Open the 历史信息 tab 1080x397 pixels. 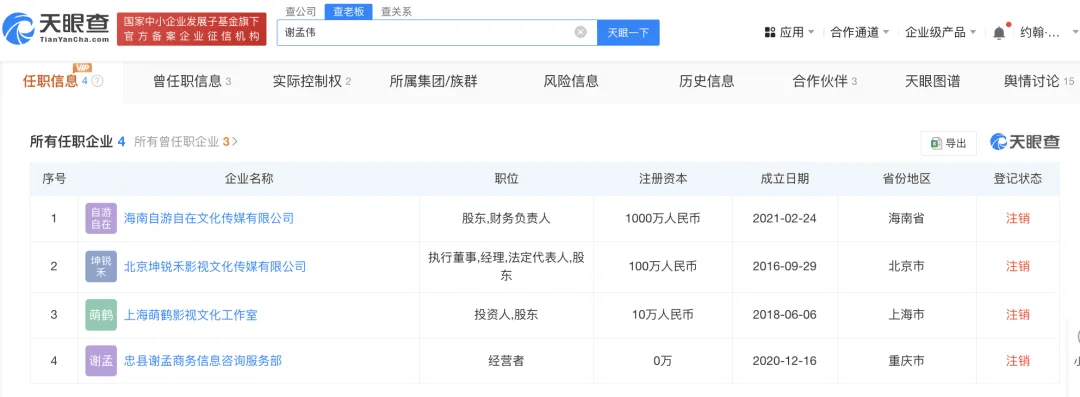coord(707,81)
